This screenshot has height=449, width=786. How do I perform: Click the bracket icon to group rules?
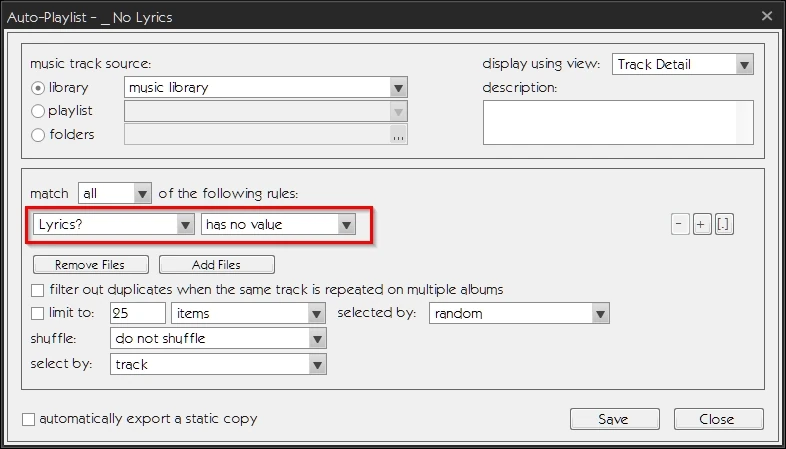pos(724,225)
